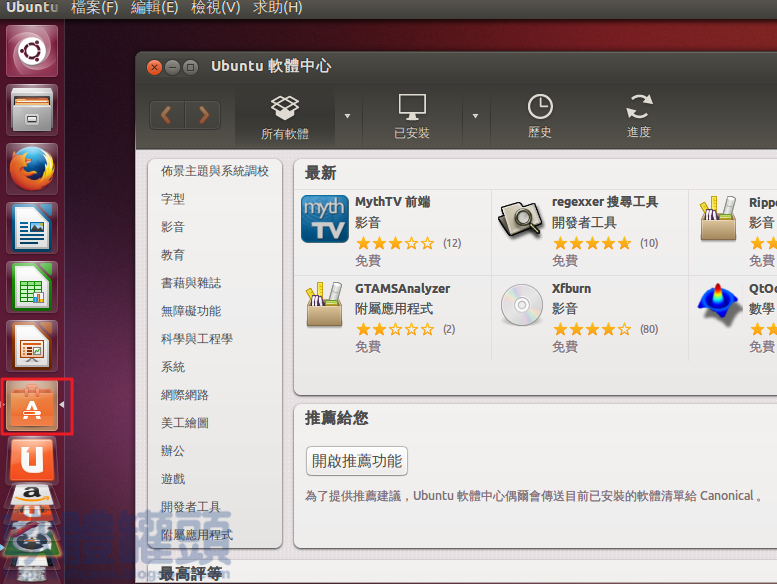This screenshot has width=777, height=584.
Task: Show the 所有軟體 (All Software) view
Action: (285, 117)
